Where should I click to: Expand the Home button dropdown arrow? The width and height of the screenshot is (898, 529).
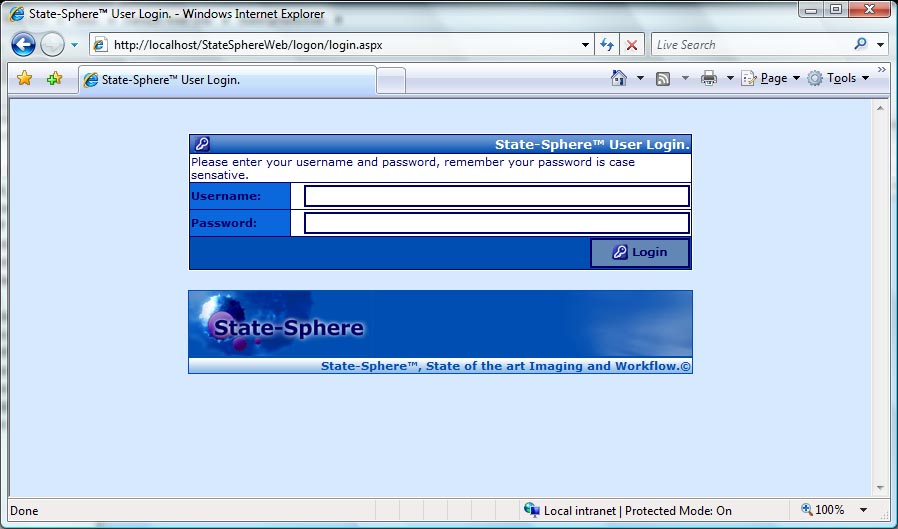(640, 78)
